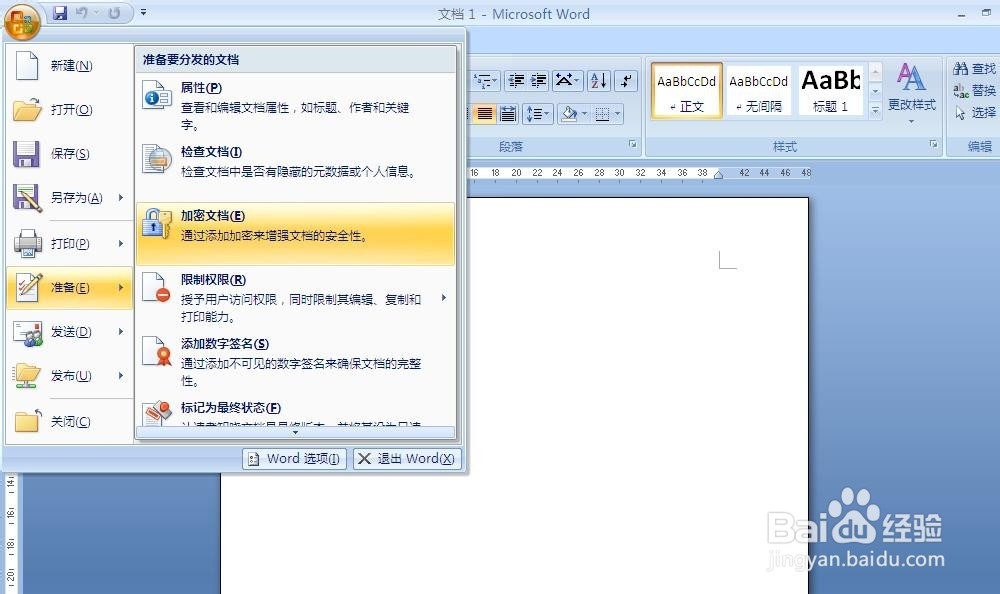The width and height of the screenshot is (1000, 594).
Task: Open the 段落 dialog launcher
Action: click(x=633, y=144)
